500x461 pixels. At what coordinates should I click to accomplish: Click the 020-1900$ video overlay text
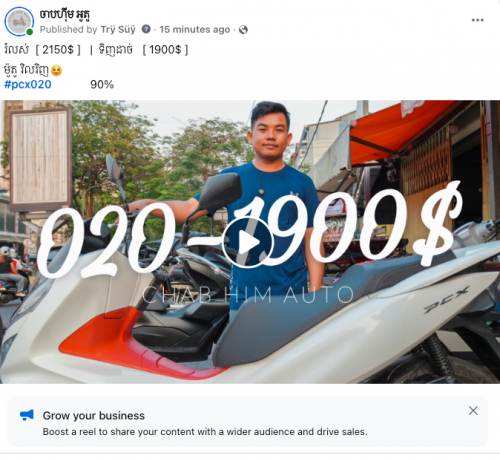(249, 231)
